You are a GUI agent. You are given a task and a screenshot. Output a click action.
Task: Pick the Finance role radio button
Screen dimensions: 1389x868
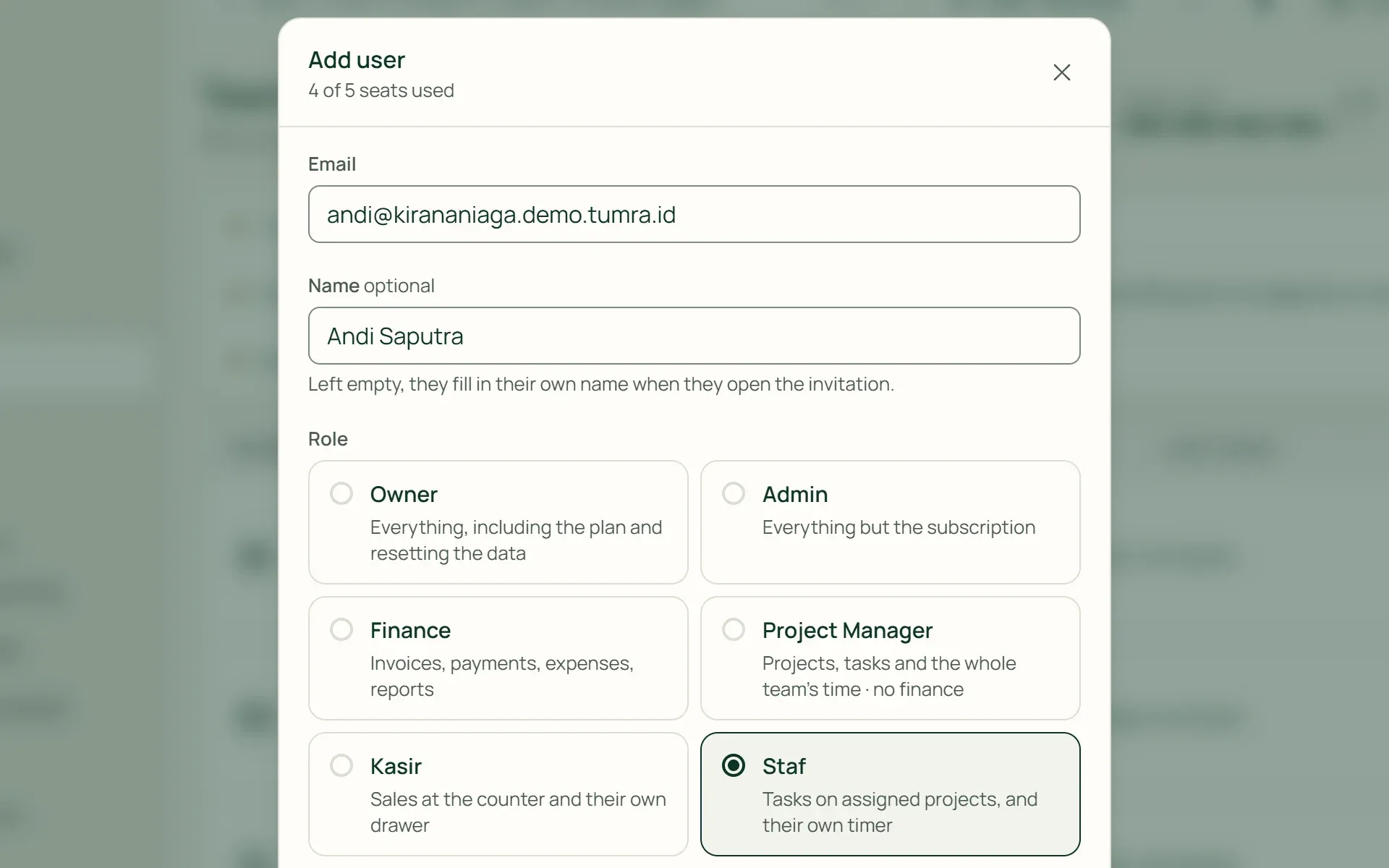coord(341,629)
